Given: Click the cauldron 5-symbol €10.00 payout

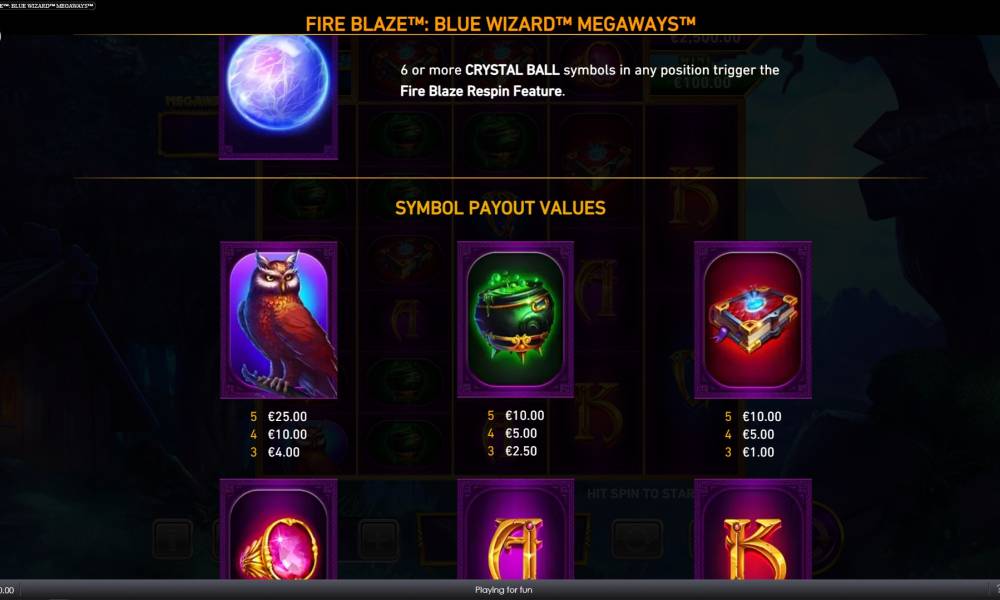Looking at the screenshot, I should coord(515,416).
